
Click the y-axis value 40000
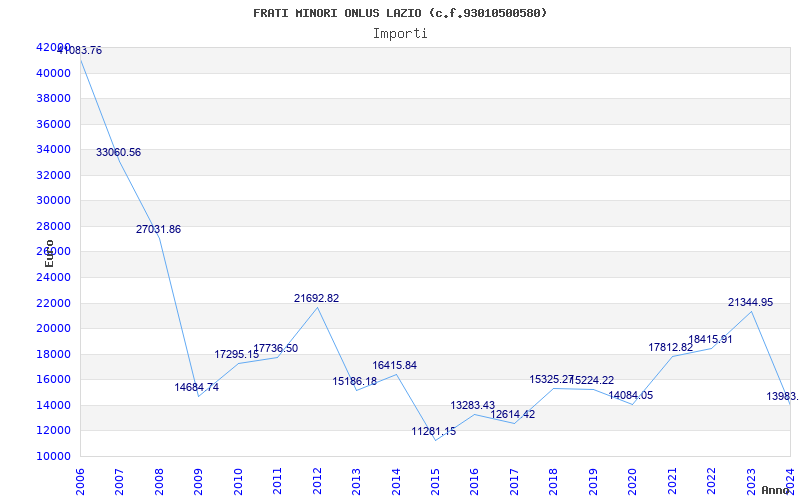[53, 73]
